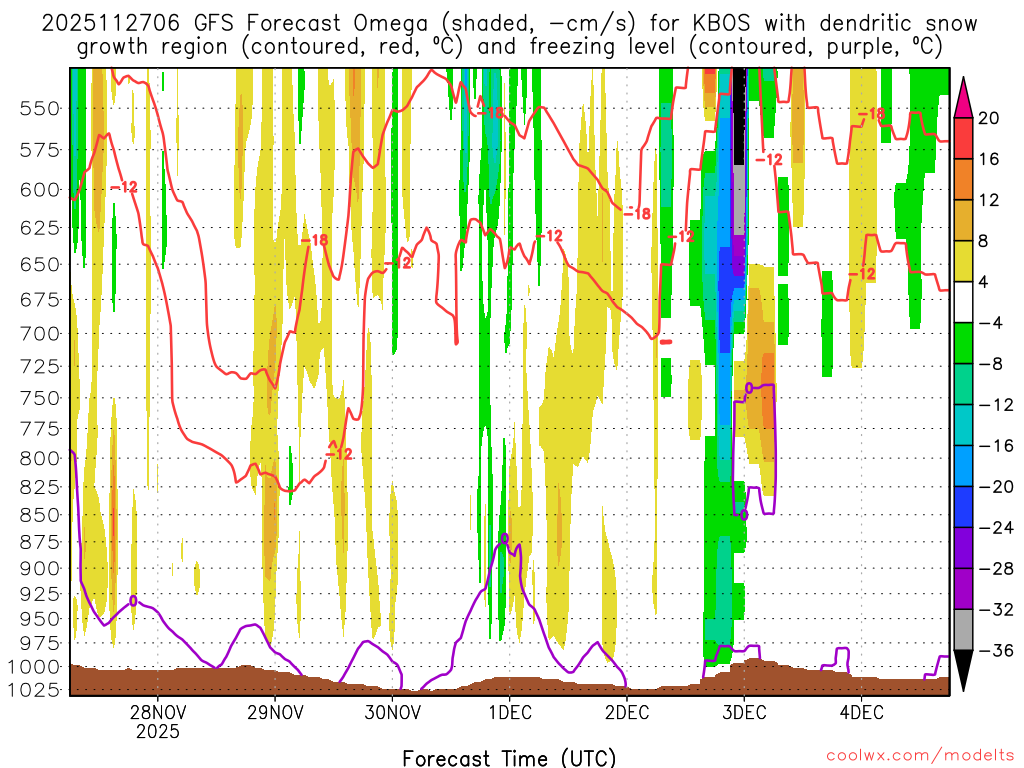The height and width of the screenshot is (768, 1024).
Task: Click the 3DEC date label
Action: 744,712
